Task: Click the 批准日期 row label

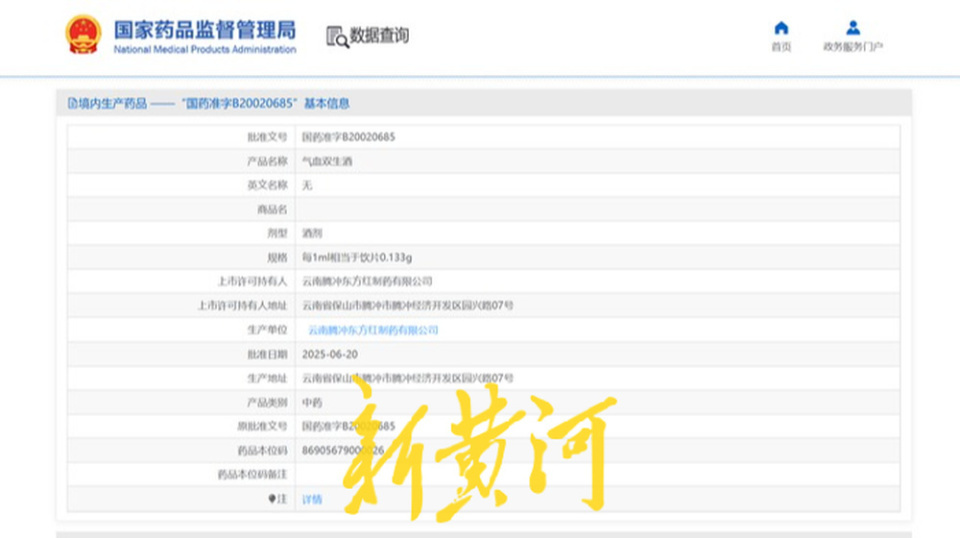Action: pyautogui.click(x=267, y=354)
